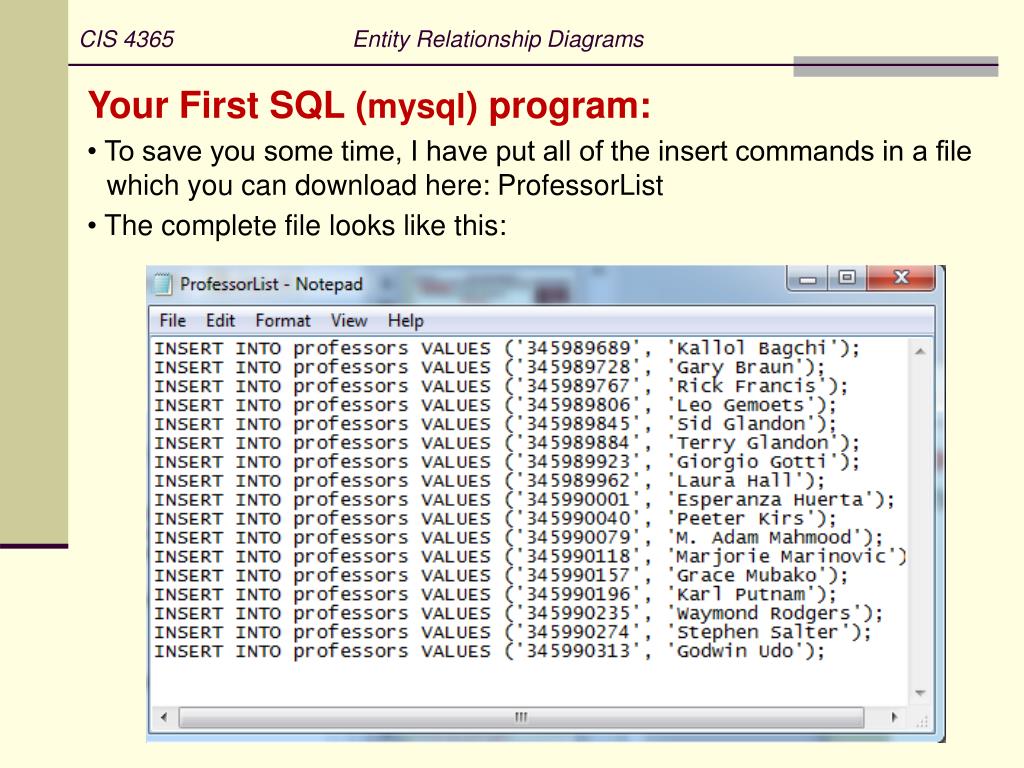Click the ID value '345990313'
This screenshot has height=768, width=1024.
pos(578,651)
